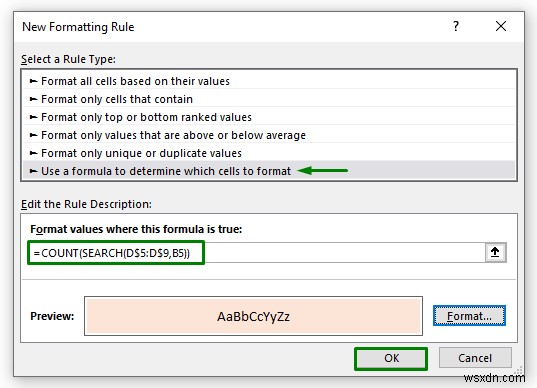Open the Format... button options
This screenshot has height=388, width=537.
469,316
